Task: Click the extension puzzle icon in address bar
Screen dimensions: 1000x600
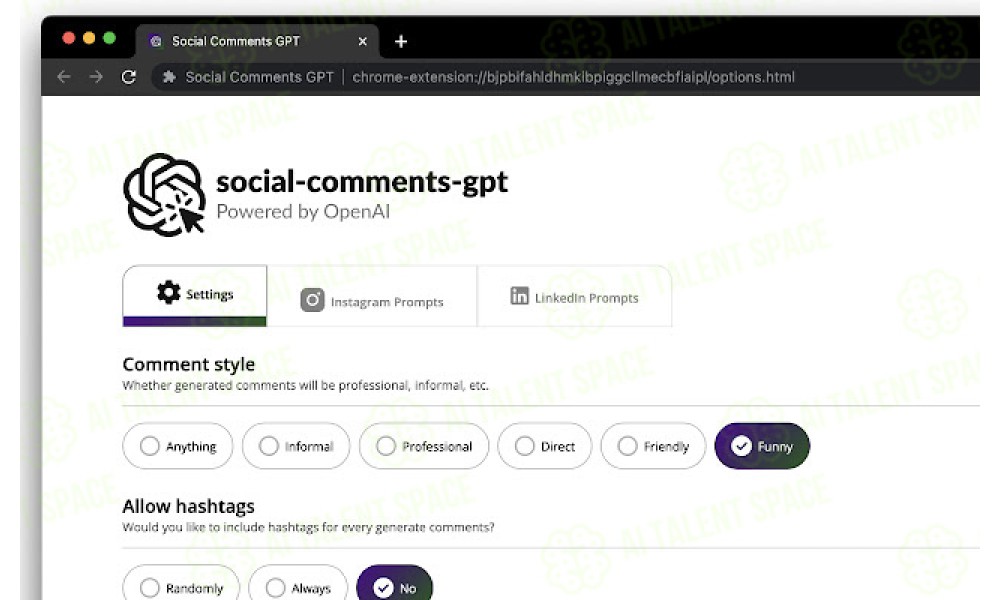Action: (x=169, y=77)
